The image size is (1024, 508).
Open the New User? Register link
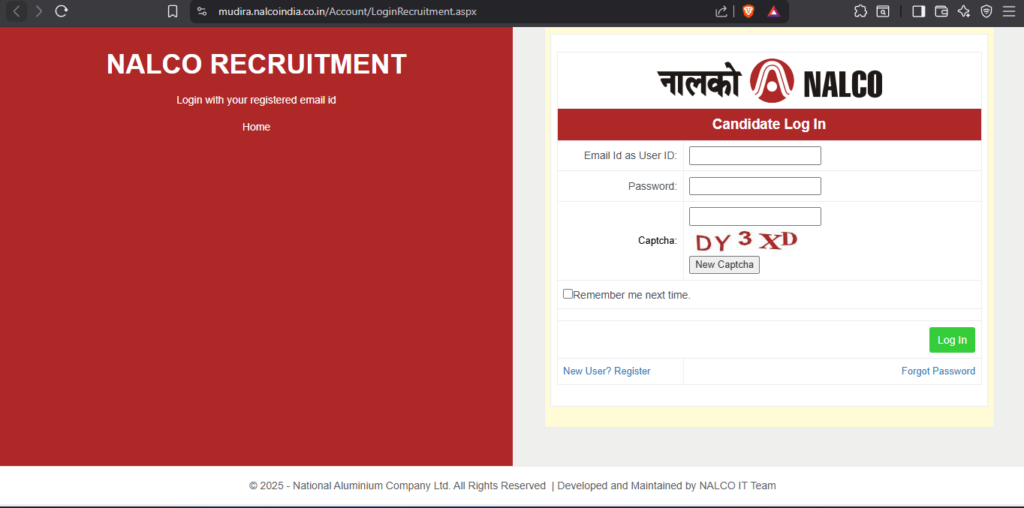(x=606, y=371)
